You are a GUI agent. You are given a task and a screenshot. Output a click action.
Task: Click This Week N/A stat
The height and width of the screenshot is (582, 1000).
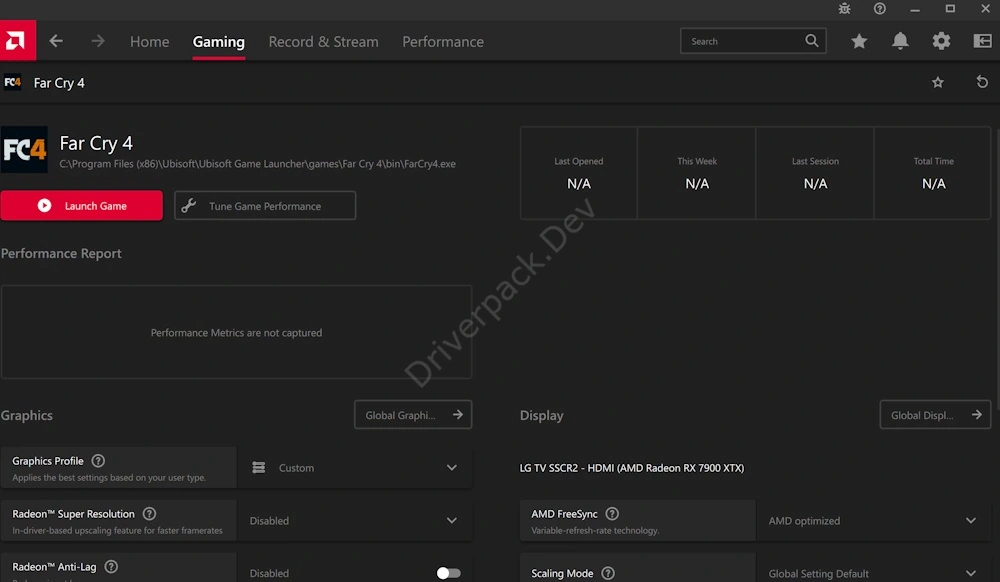[696, 173]
